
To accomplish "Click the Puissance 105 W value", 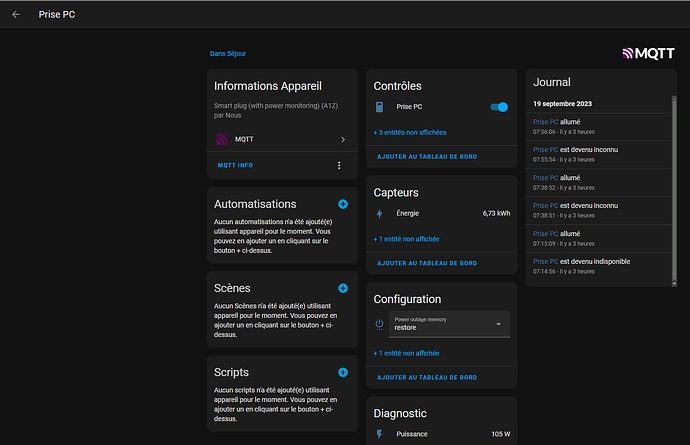I will pyautogui.click(x=501, y=434).
